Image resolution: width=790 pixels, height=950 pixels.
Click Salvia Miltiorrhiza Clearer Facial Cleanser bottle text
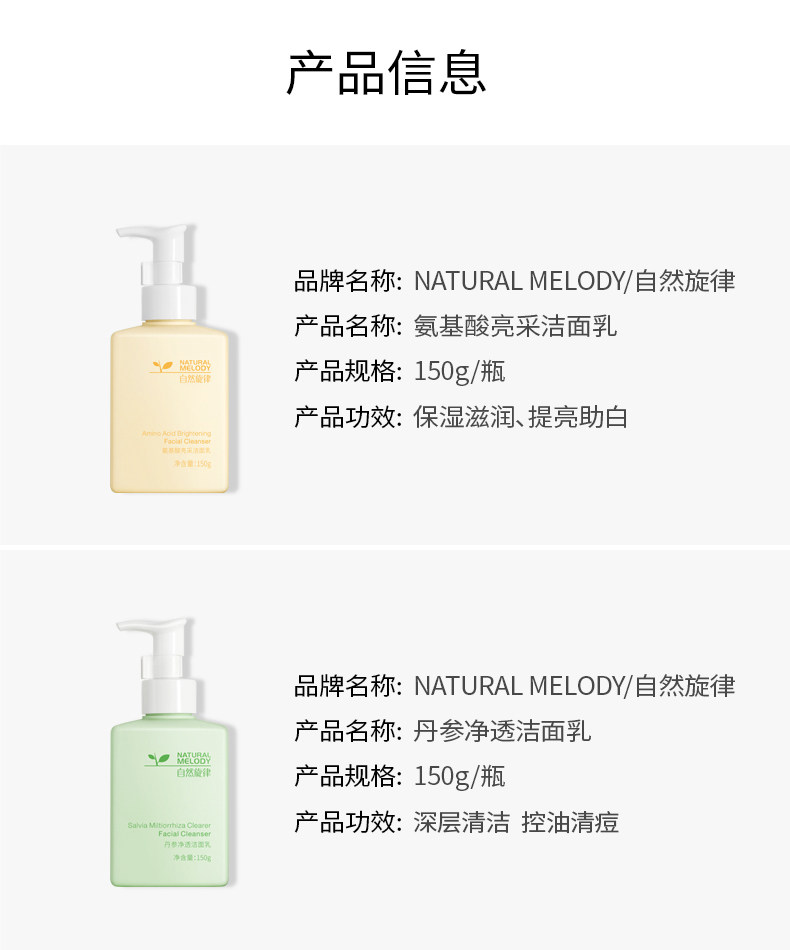[x=170, y=829]
